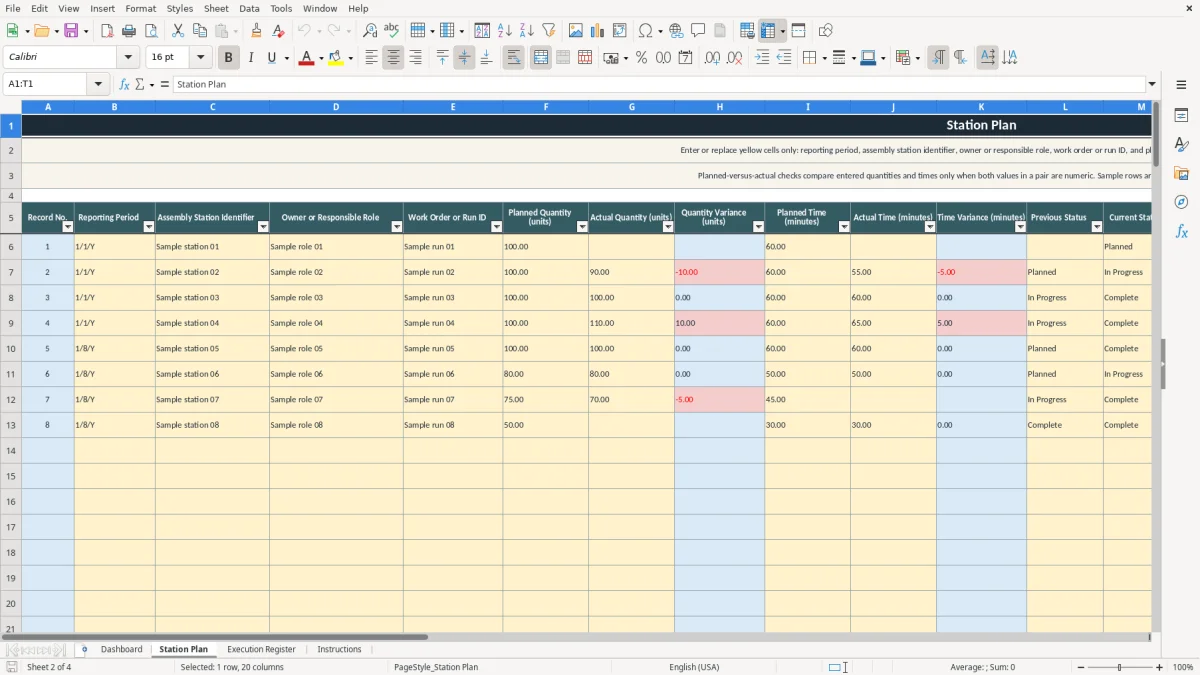Insert Comment icon
1200x675 pixels.
[x=698, y=31]
